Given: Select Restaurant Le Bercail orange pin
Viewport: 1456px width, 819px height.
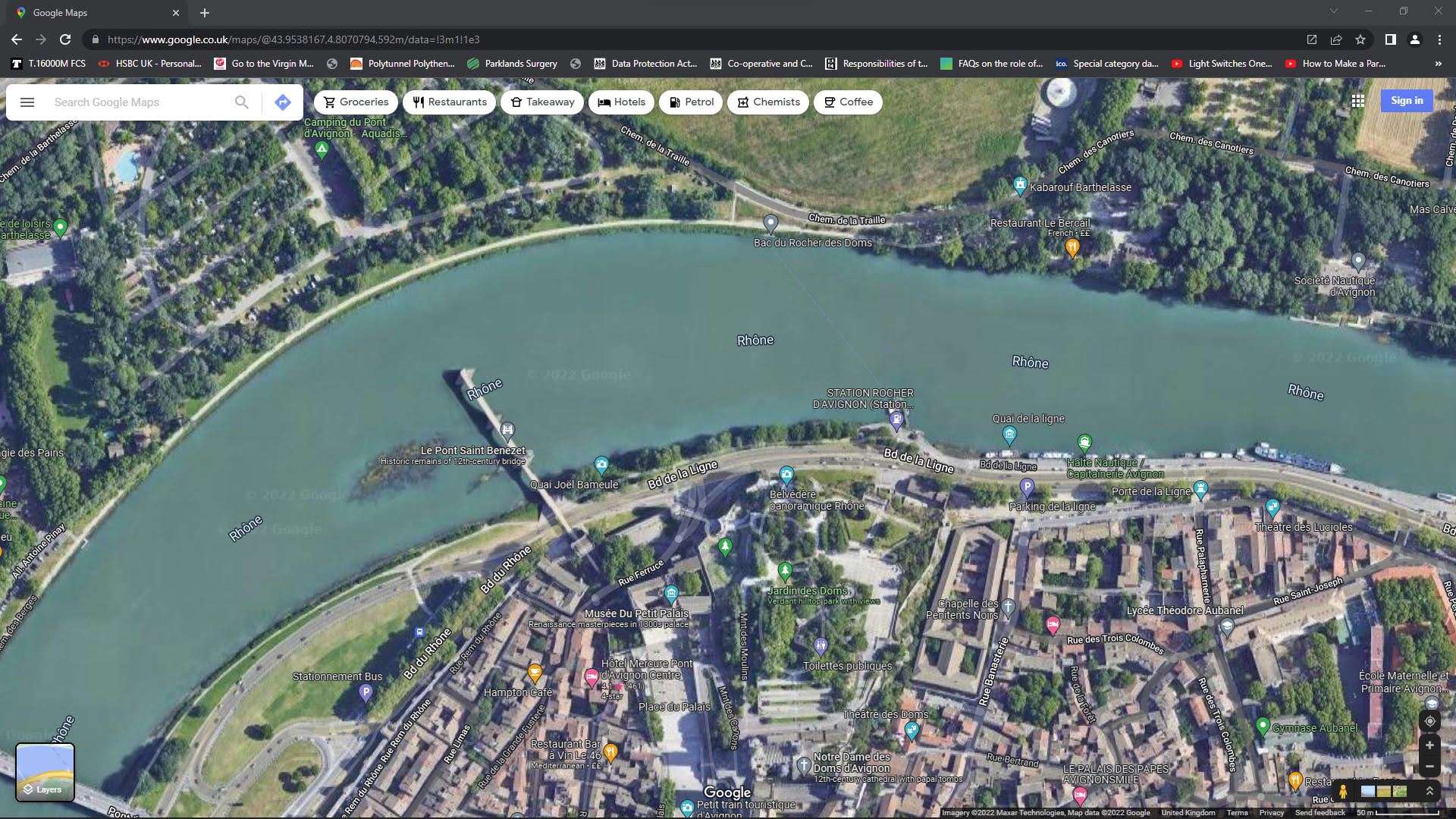Looking at the screenshot, I should [x=1072, y=248].
